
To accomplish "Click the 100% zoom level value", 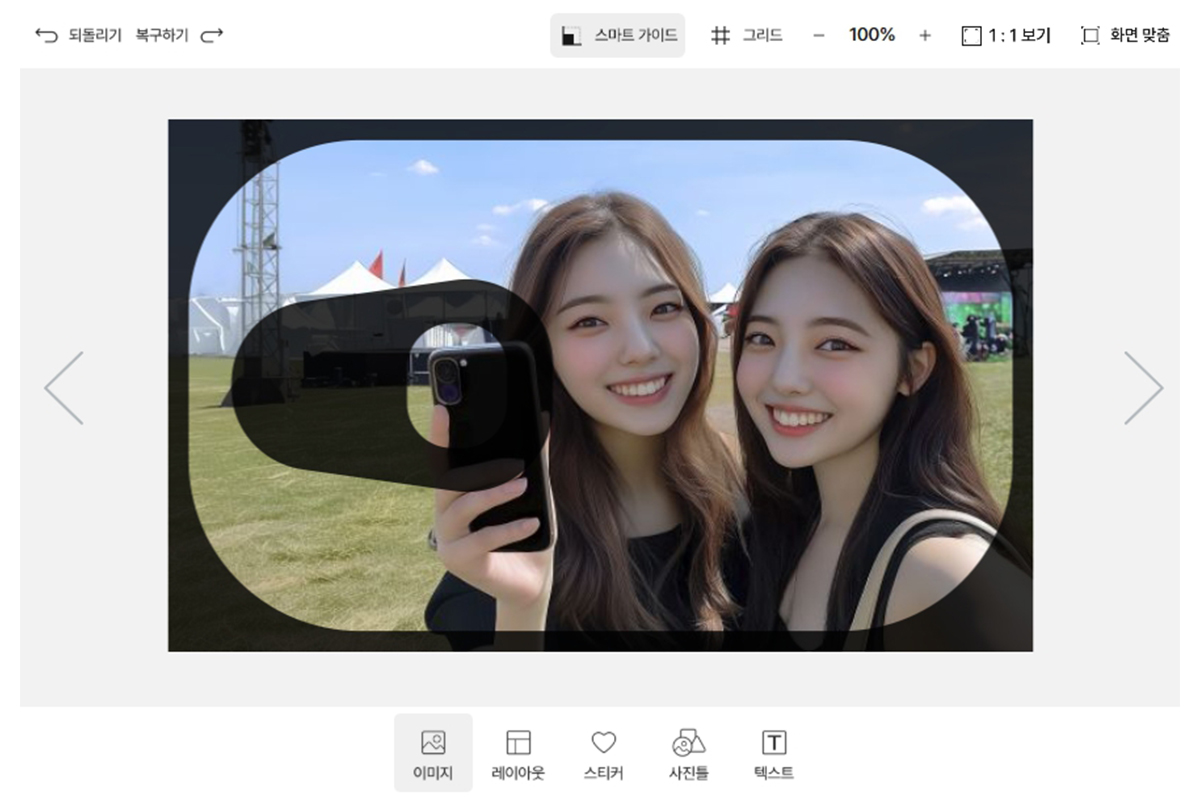I will click(872, 35).
